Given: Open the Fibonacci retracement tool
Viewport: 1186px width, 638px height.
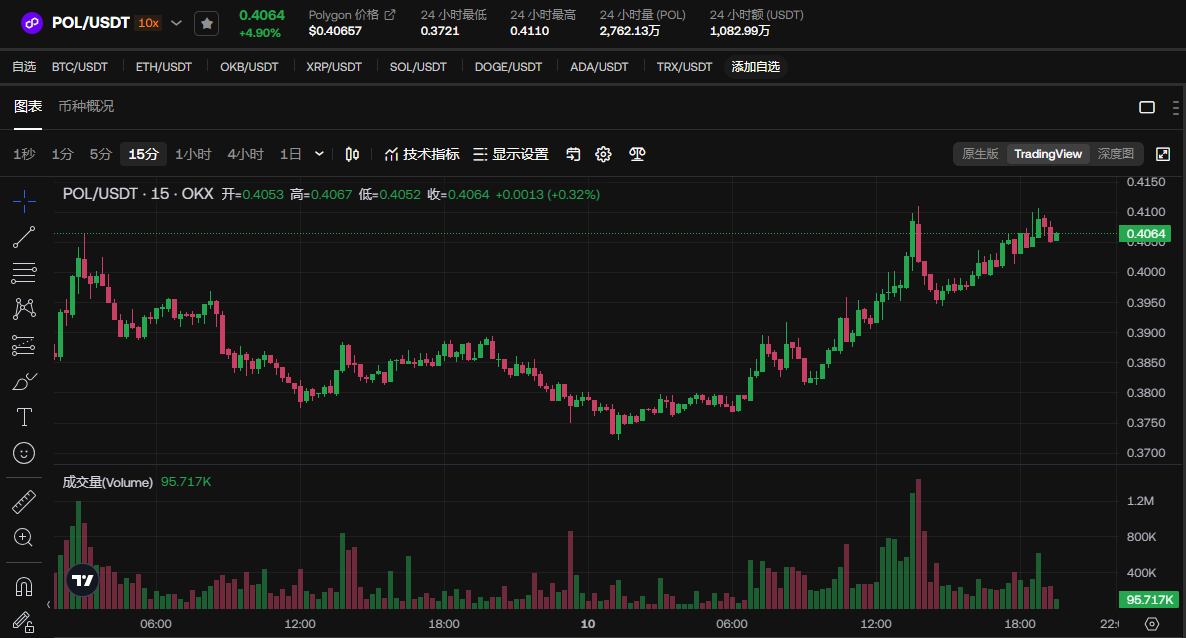Looking at the screenshot, I should coord(23,272).
